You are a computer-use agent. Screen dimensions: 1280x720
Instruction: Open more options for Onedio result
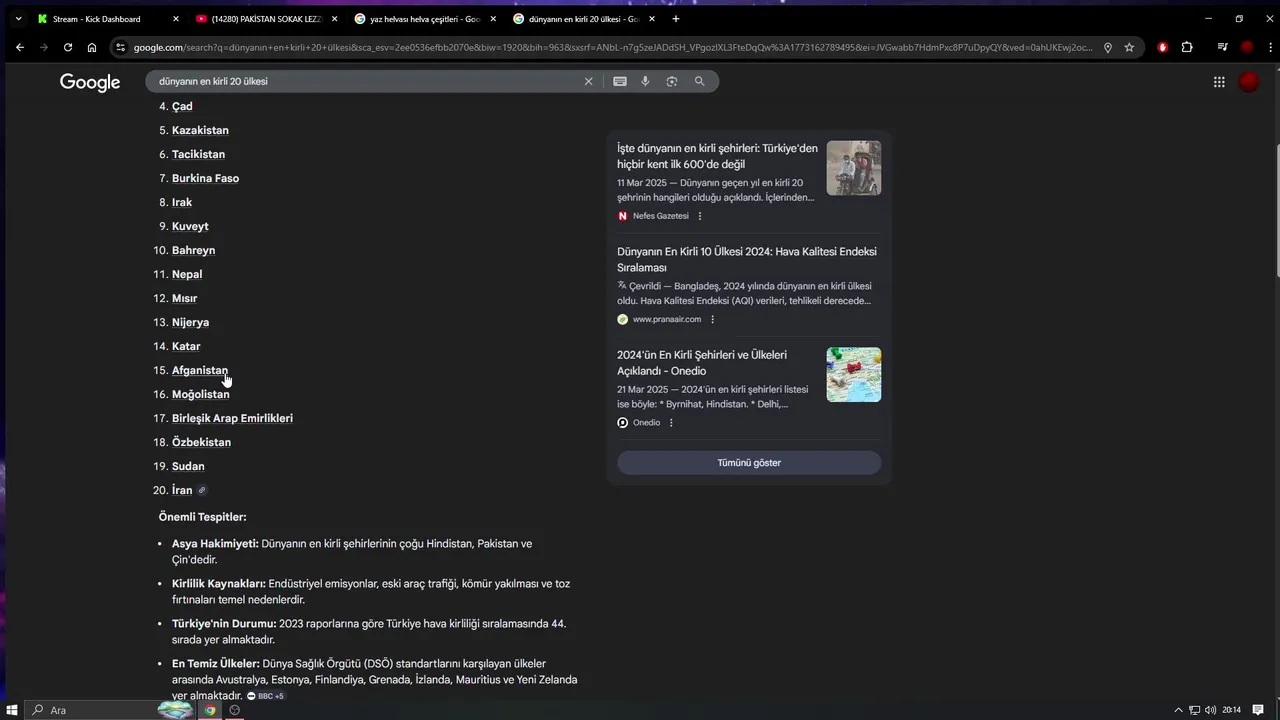point(671,423)
